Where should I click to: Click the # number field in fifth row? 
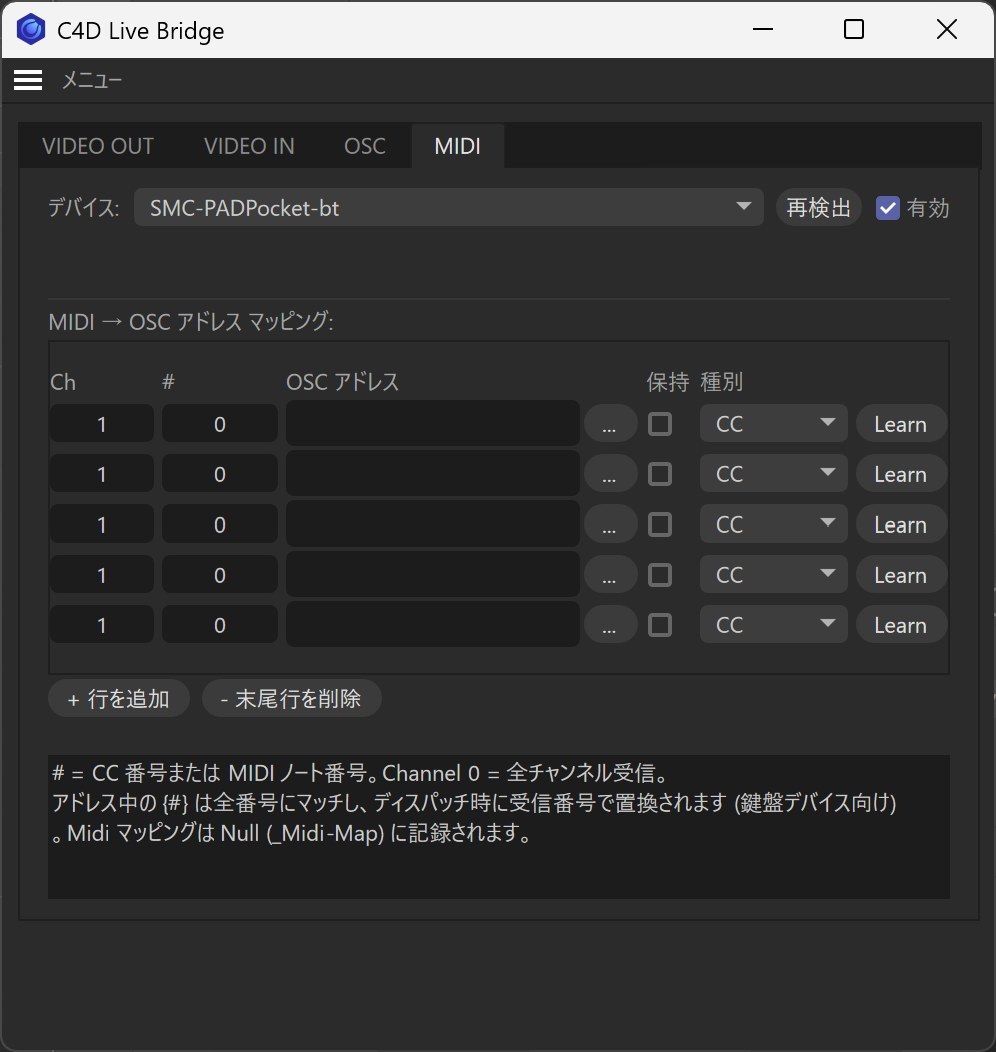(220, 625)
